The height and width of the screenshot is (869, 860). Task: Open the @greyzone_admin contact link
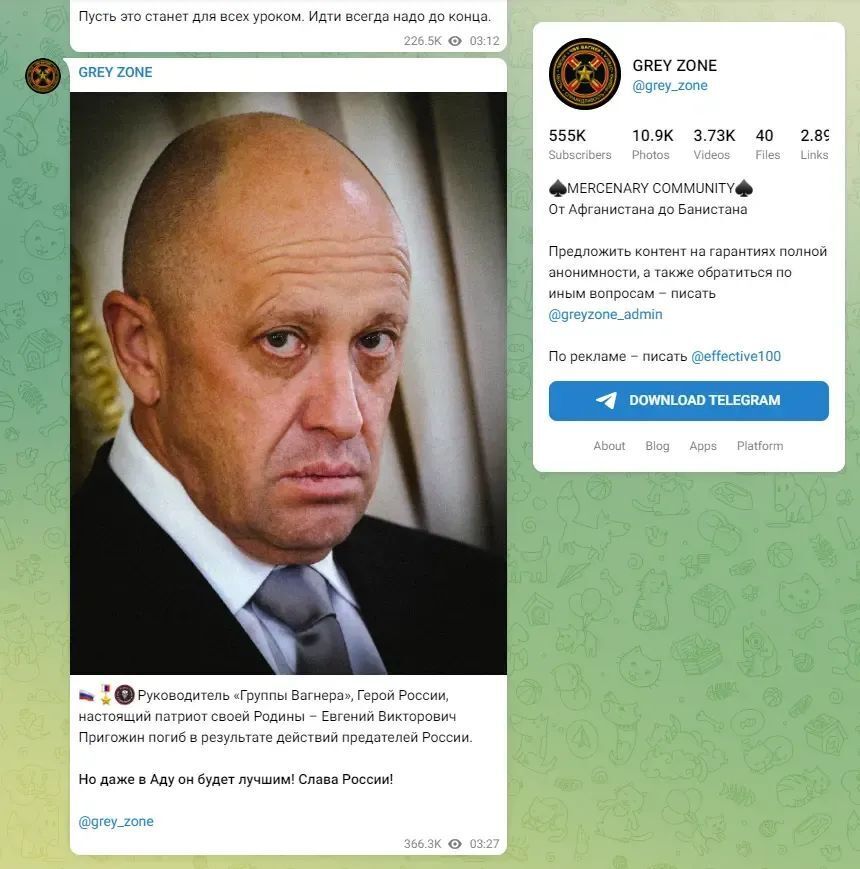tap(605, 314)
